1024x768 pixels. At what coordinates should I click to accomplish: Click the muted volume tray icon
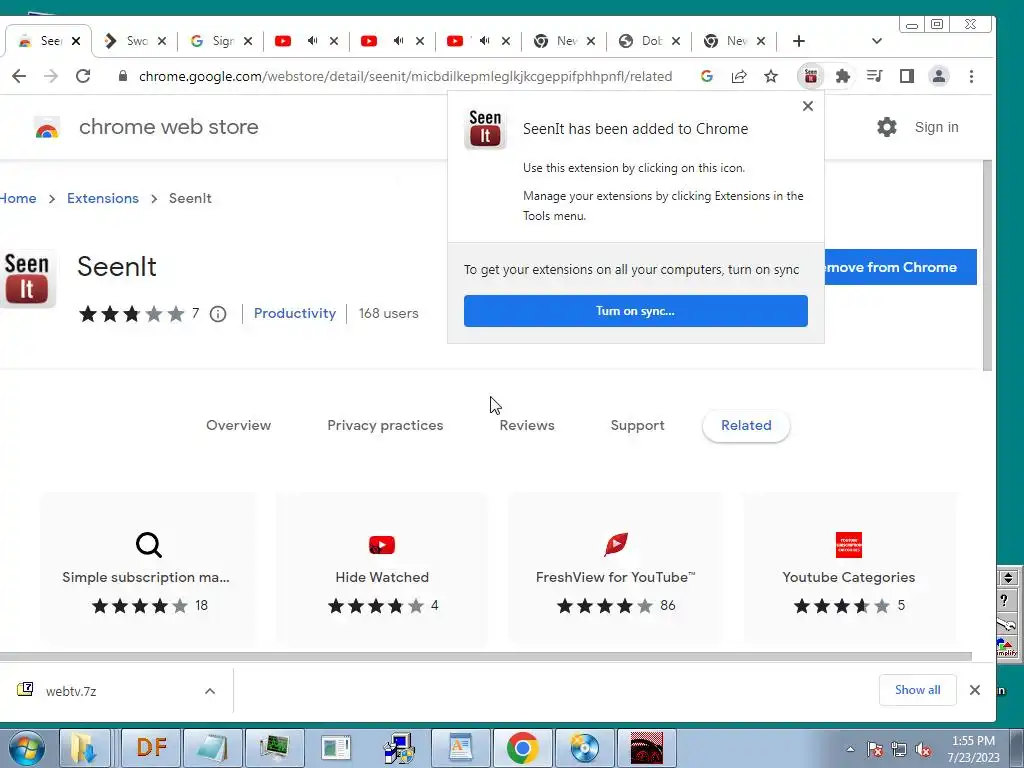click(923, 750)
